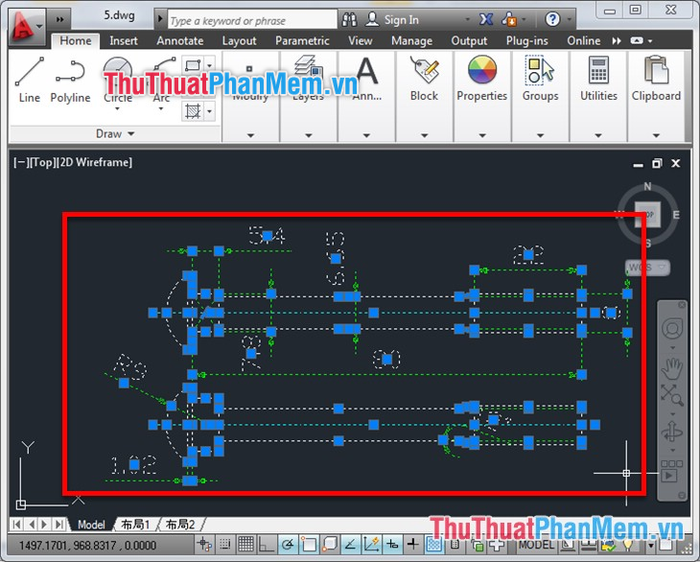Switch to the Annotate ribbon tab
The height and width of the screenshot is (562, 700).
(180, 41)
